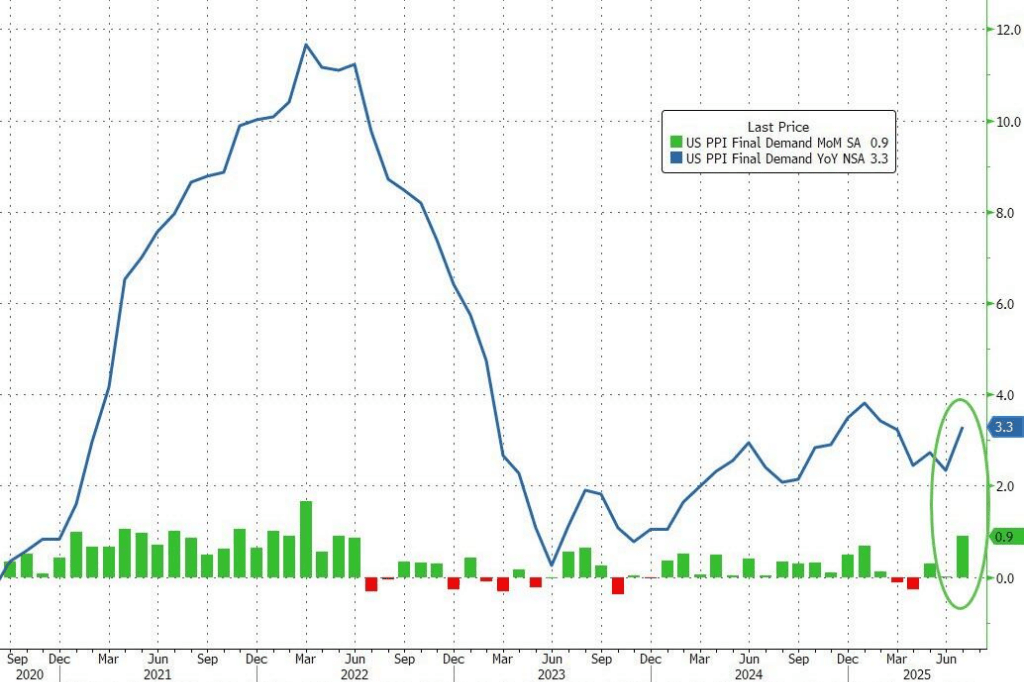Click the latest green bar inside the ellipse
1024x682 pixels.
[x=962, y=557]
